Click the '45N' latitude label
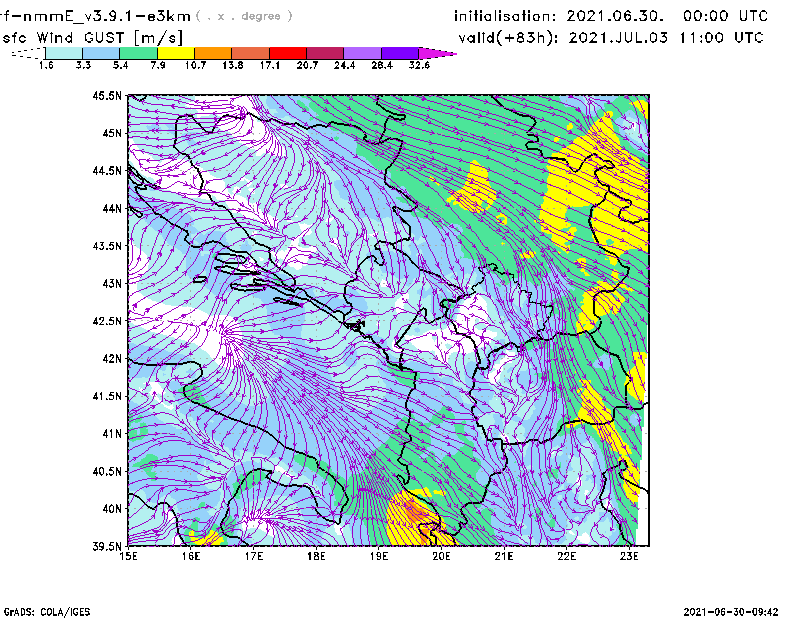 (112, 133)
